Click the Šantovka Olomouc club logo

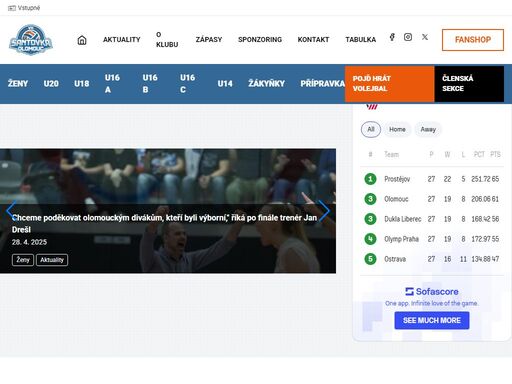[31, 40]
